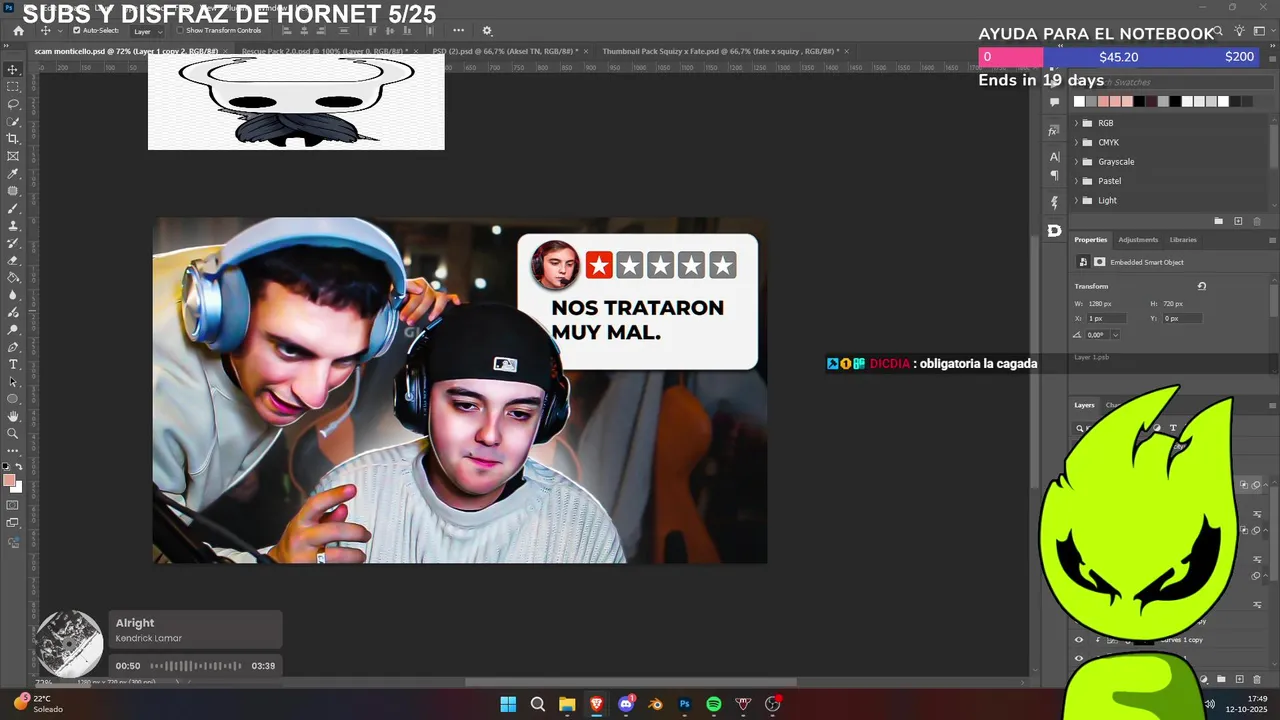This screenshot has width=1280, height=720.
Task: Select the Lasso tool
Action: click(x=13, y=104)
